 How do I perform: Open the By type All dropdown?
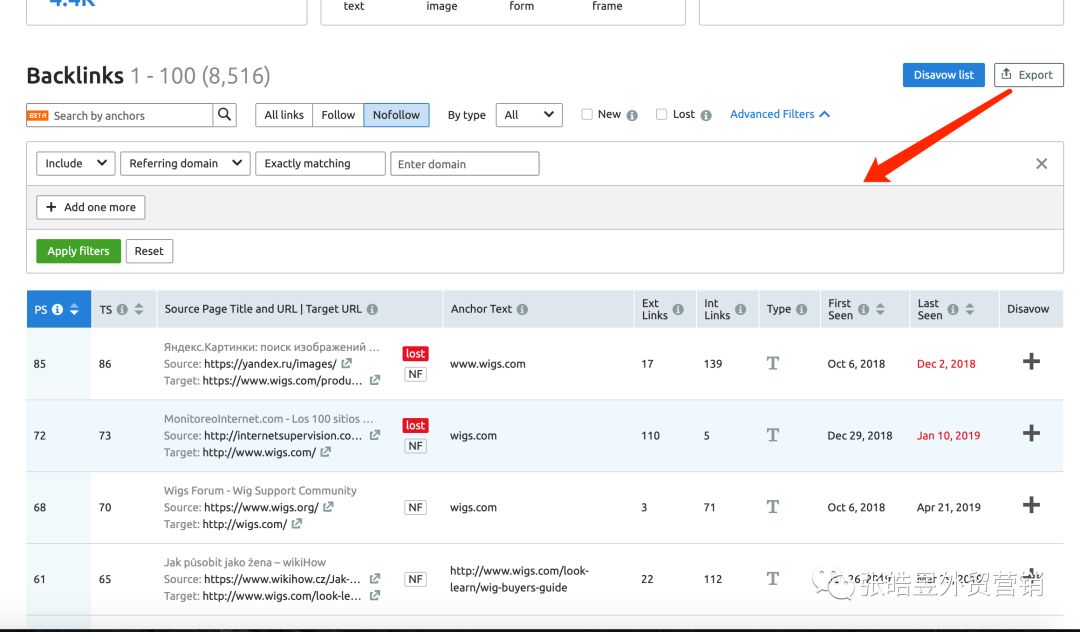[x=529, y=115]
